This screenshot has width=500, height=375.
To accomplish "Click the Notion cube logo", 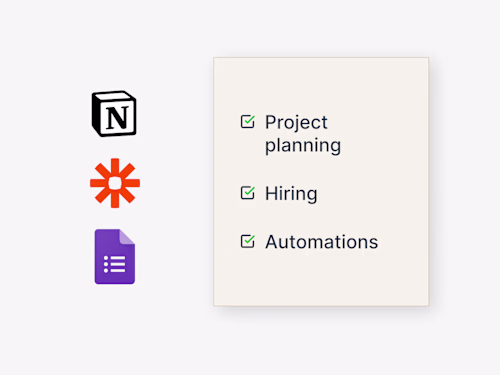I will tap(114, 114).
